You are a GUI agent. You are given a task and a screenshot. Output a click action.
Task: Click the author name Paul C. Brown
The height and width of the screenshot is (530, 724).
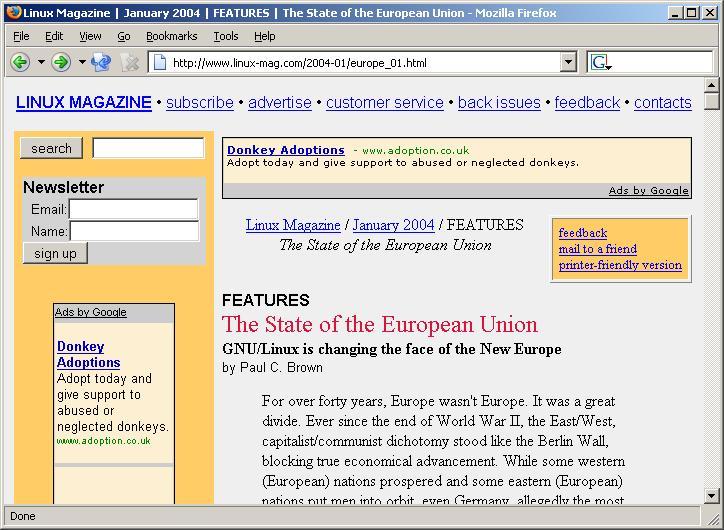(x=281, y=367)
